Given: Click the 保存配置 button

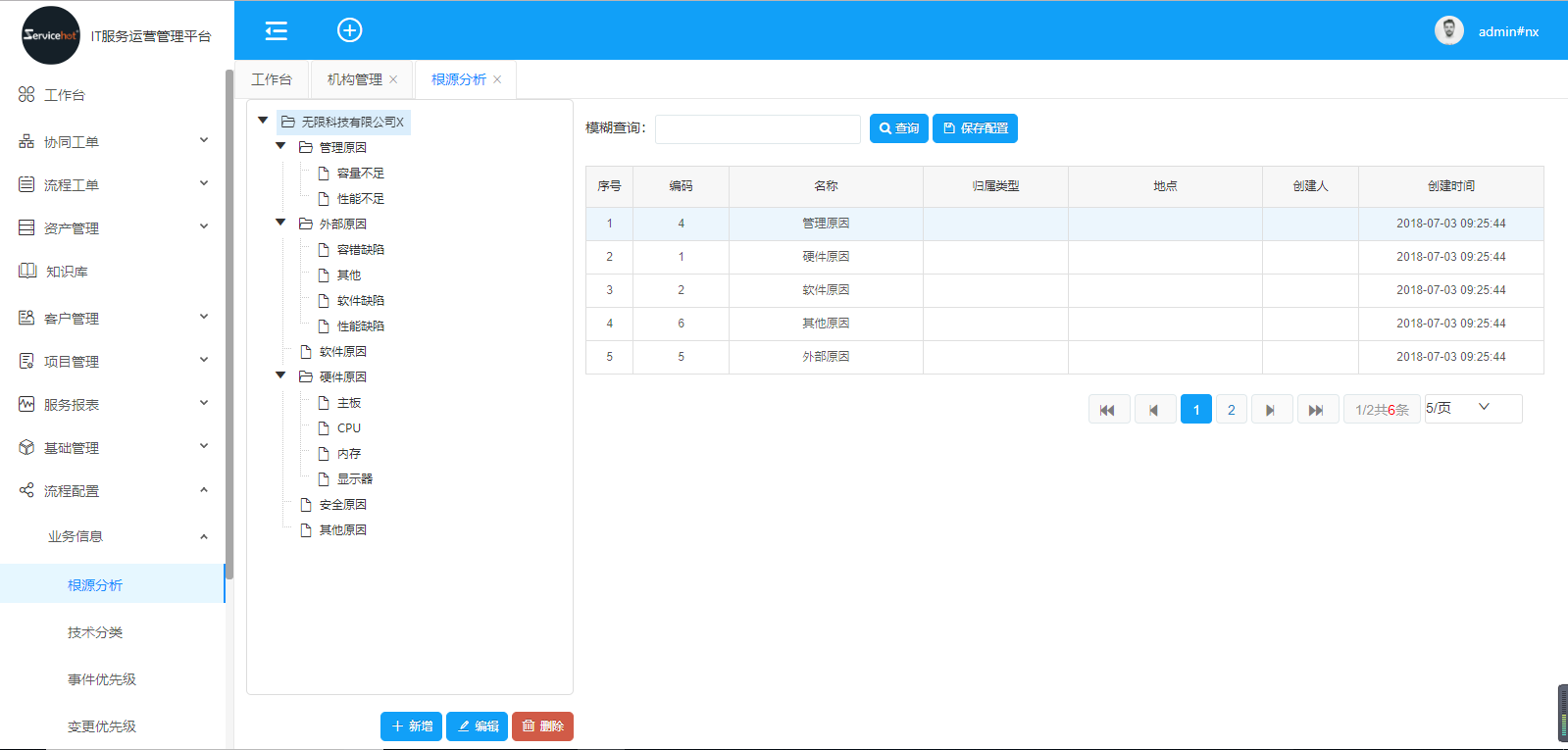Looking at the screenshot, I should (x=975, y=128).
